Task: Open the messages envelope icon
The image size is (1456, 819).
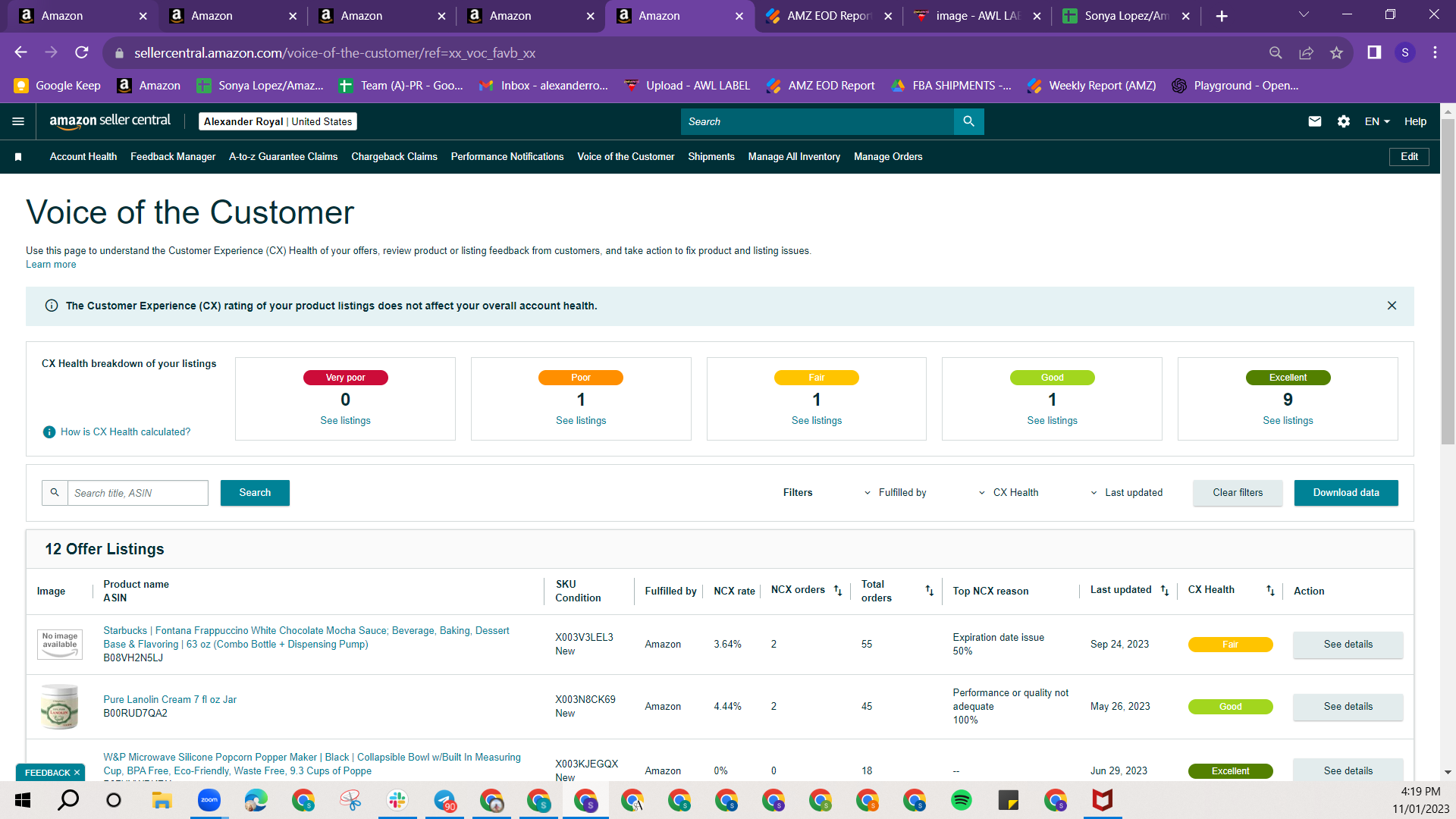Action: 1315,121
